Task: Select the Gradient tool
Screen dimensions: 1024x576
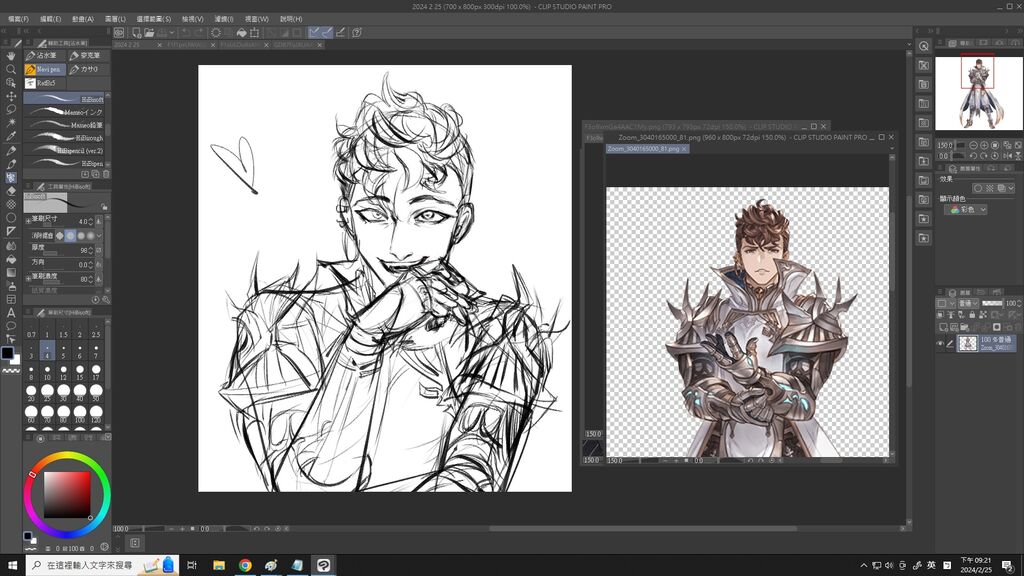Action: 11,272
